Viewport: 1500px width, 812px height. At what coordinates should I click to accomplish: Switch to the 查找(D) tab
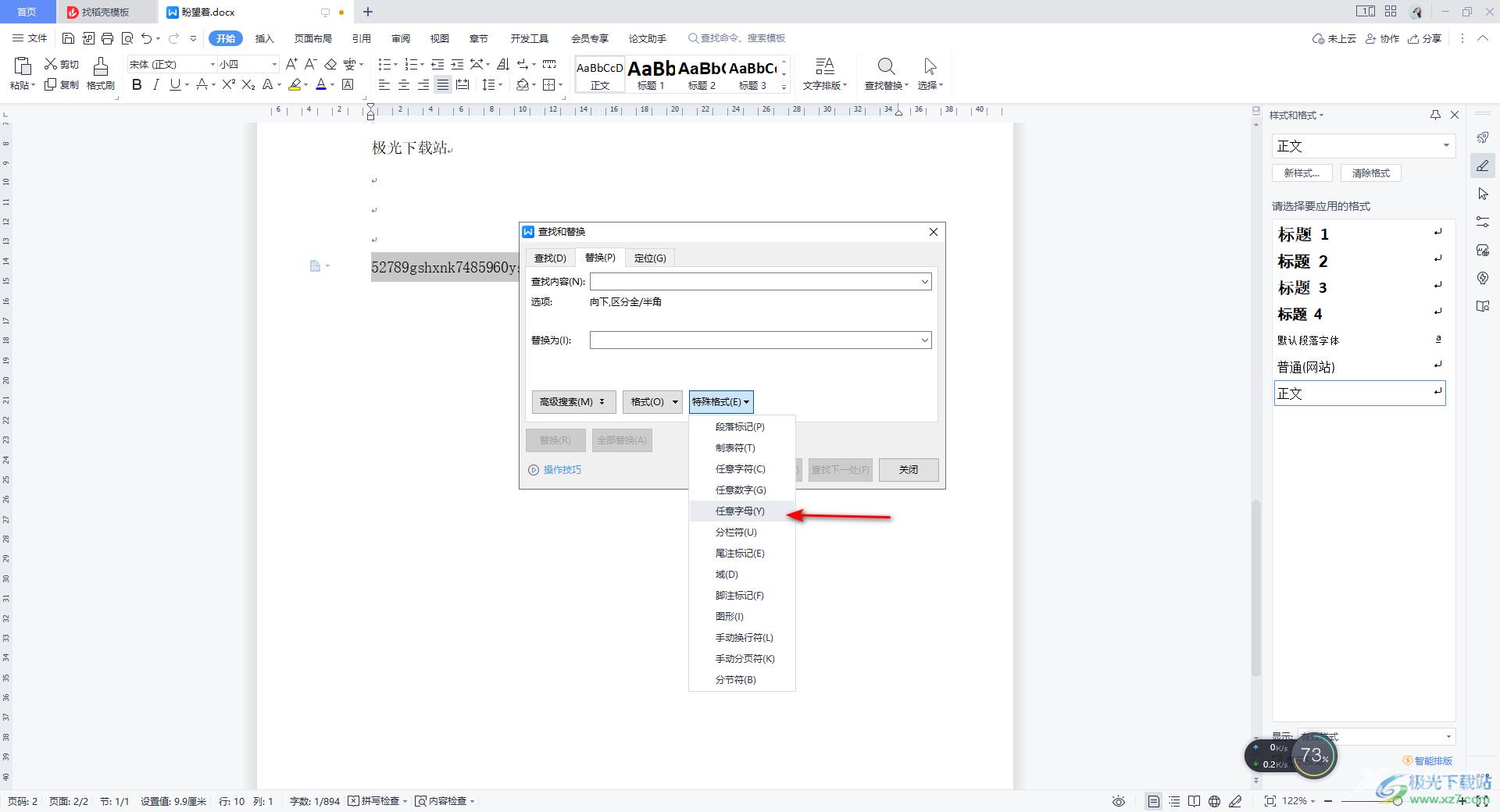click(x=550, y=258)
